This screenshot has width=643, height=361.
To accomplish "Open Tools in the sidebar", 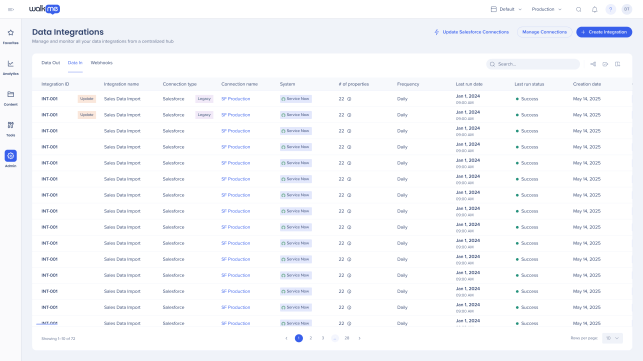I will 11,129.
